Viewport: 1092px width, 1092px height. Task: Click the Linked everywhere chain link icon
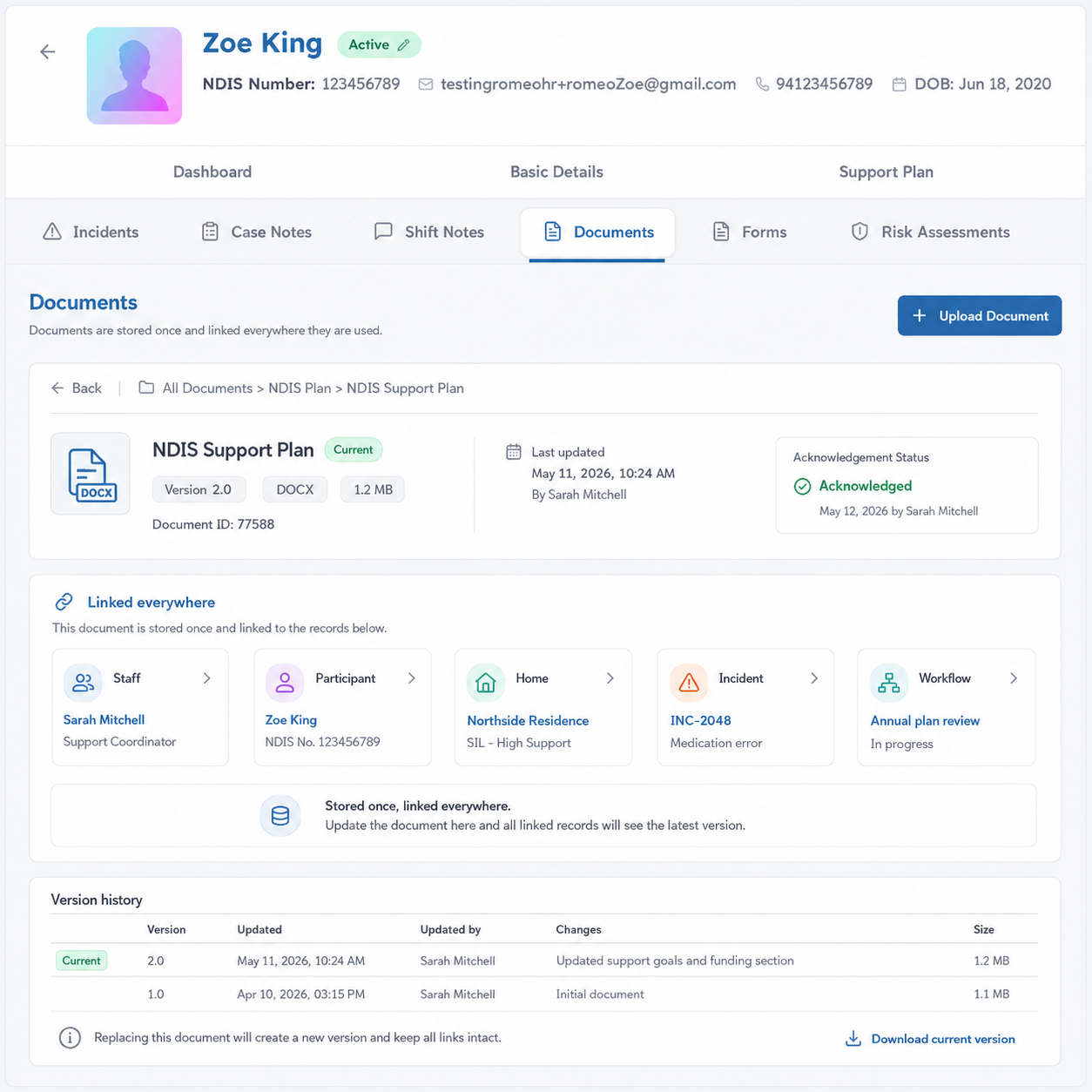[x=64, y=602]
